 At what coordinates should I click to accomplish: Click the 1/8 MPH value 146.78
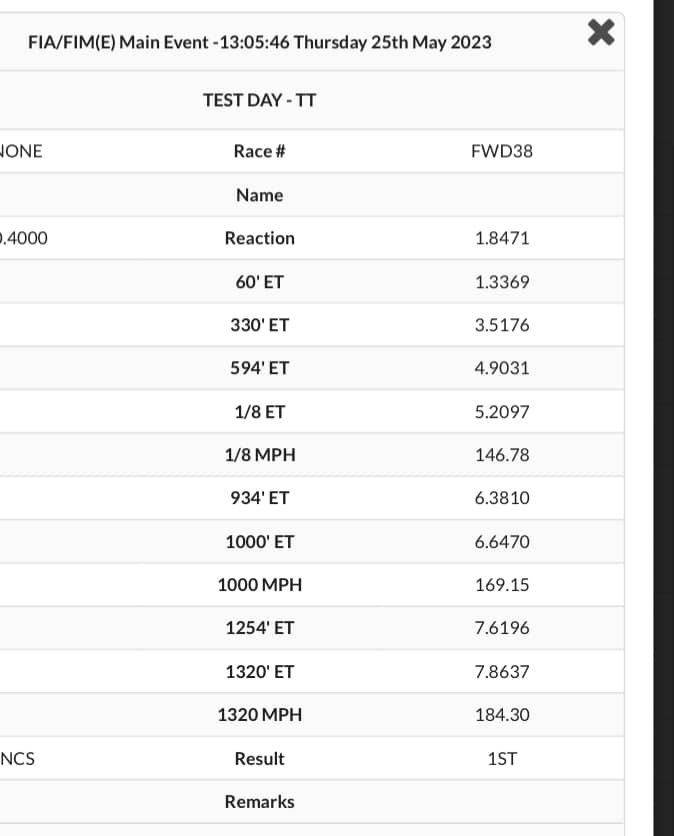(502, 455)
